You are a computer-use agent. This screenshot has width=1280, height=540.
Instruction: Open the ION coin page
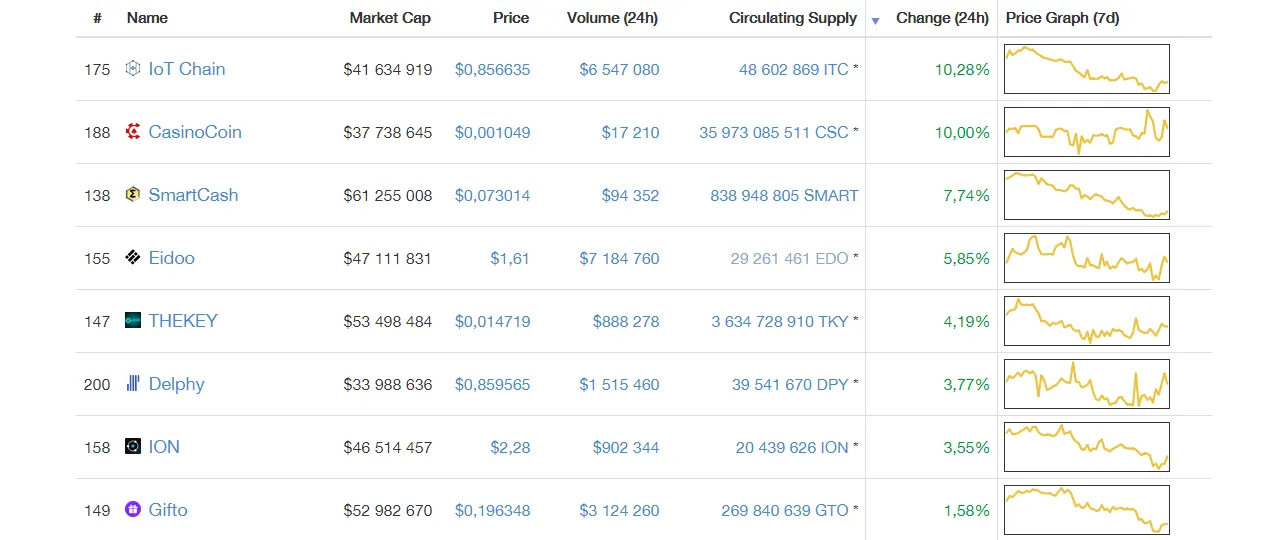164,447
